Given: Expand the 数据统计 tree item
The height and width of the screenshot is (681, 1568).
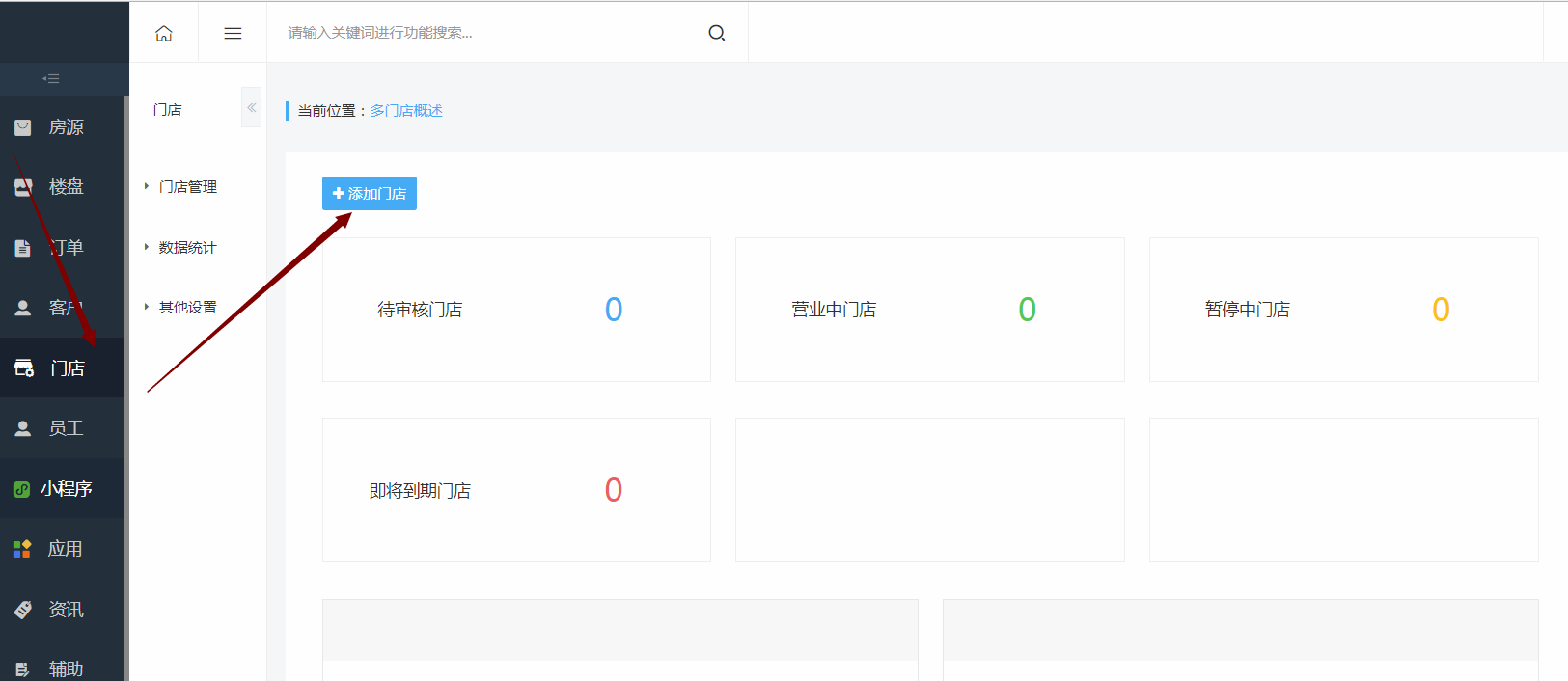Looking at the screenshot, I should coord(187,248).
